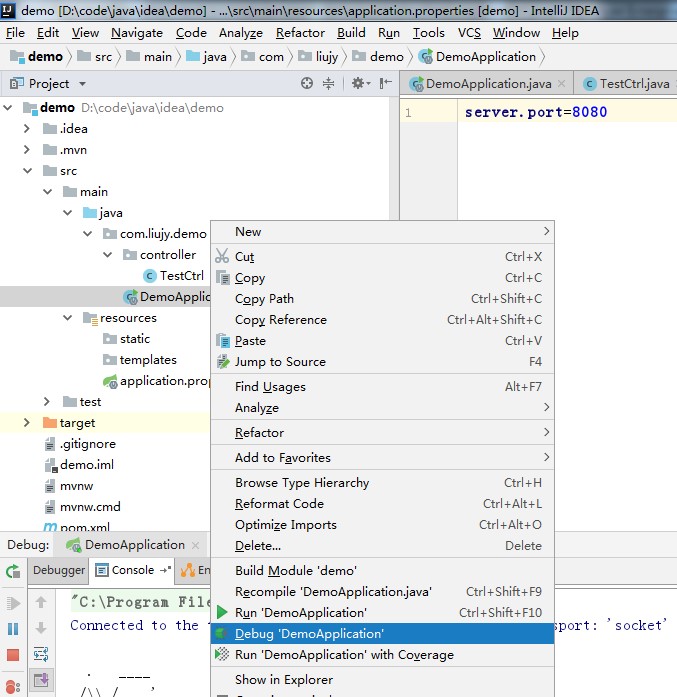Click the Rerun DemoApplication debug icon
Image resolution: width=677 pixels, height=697 pixels.
click(x=13, y=571)
